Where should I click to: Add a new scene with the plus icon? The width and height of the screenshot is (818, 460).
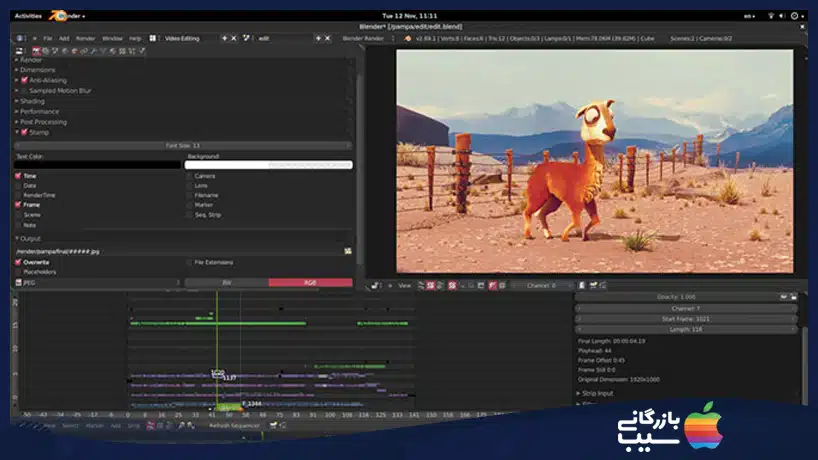tap(318, 38)
